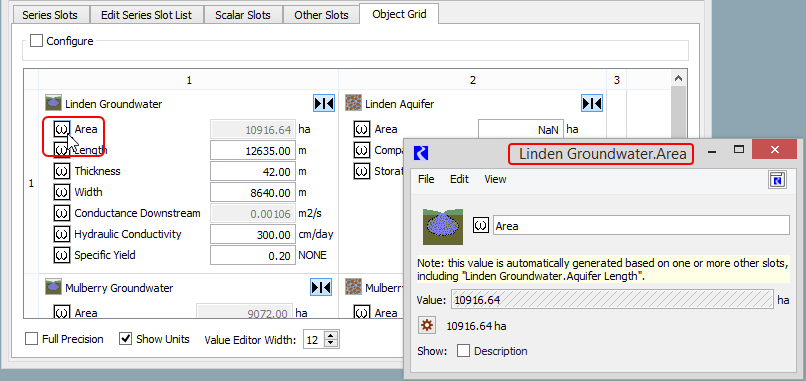Collapse Linden Aquifer with its bowtie button

click(592, 104)
